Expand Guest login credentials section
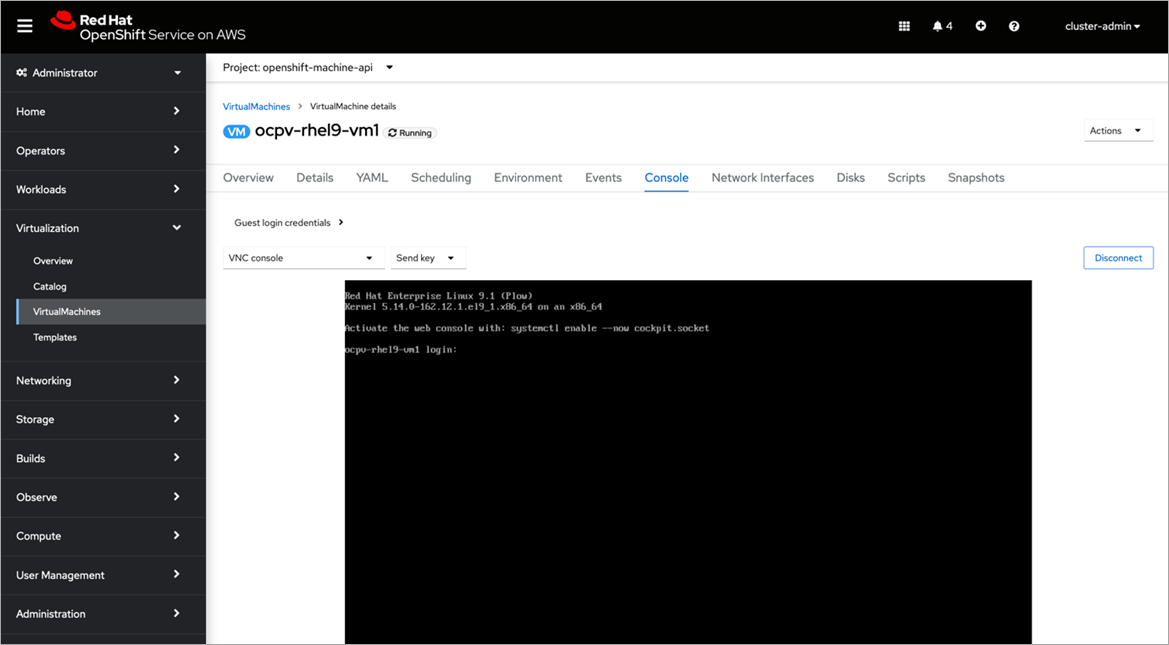The width and height of the screenshot is (1169, 645). coord(289,222)
